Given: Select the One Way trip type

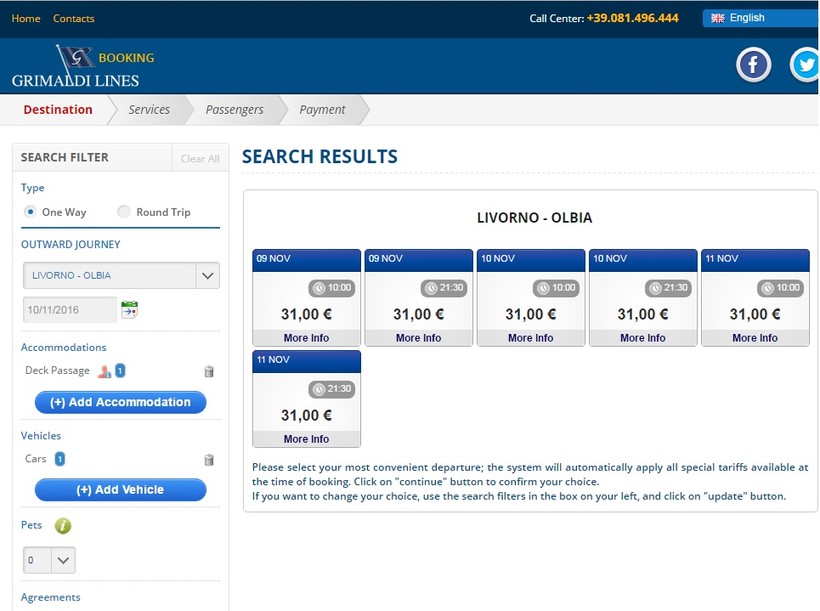Looking at the screenshot, I should (30, 212).
